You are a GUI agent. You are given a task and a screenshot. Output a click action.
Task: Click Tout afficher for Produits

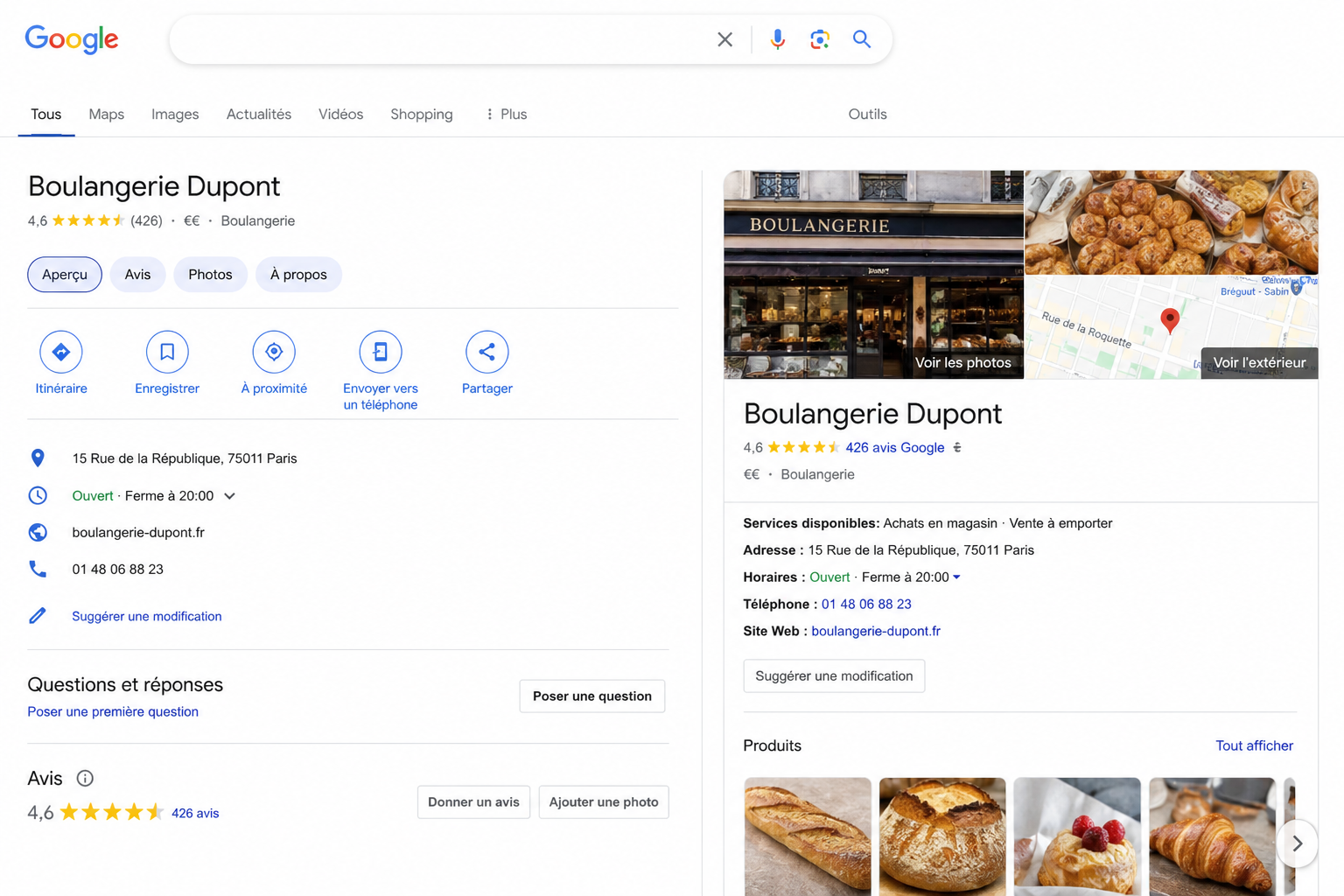coord(1254,745)
